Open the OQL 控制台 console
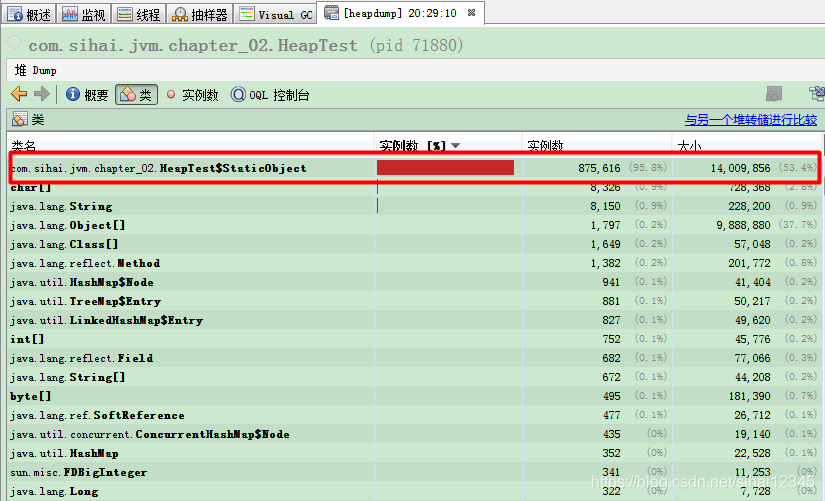This screenshot has height=501, width=825. coord(270,95)
